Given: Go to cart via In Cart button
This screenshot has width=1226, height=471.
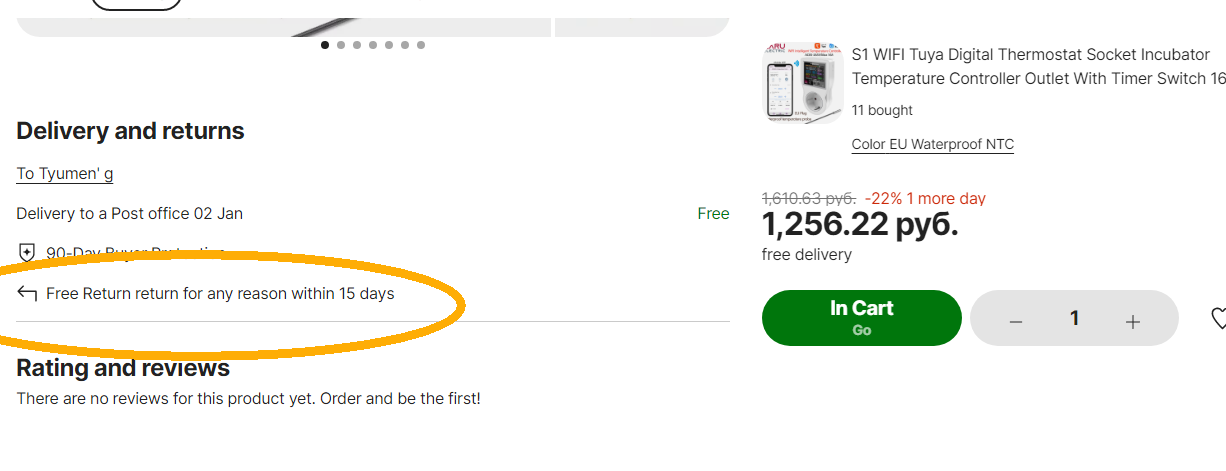Looking at the screenshot, I should point(862,318).
